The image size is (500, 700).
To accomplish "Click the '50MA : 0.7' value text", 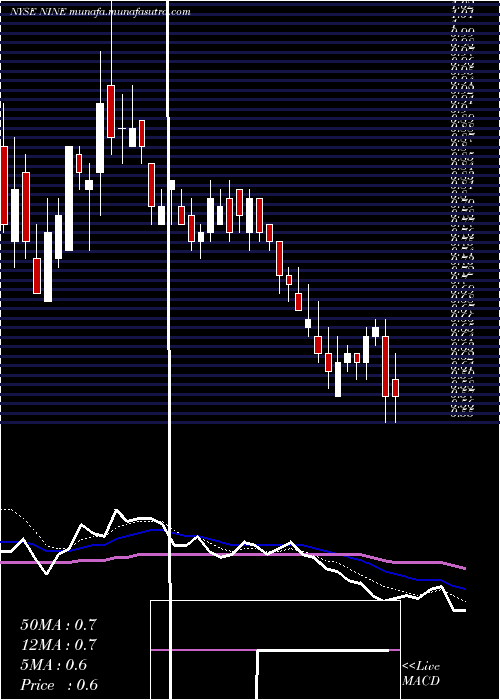I will [58, 625].
